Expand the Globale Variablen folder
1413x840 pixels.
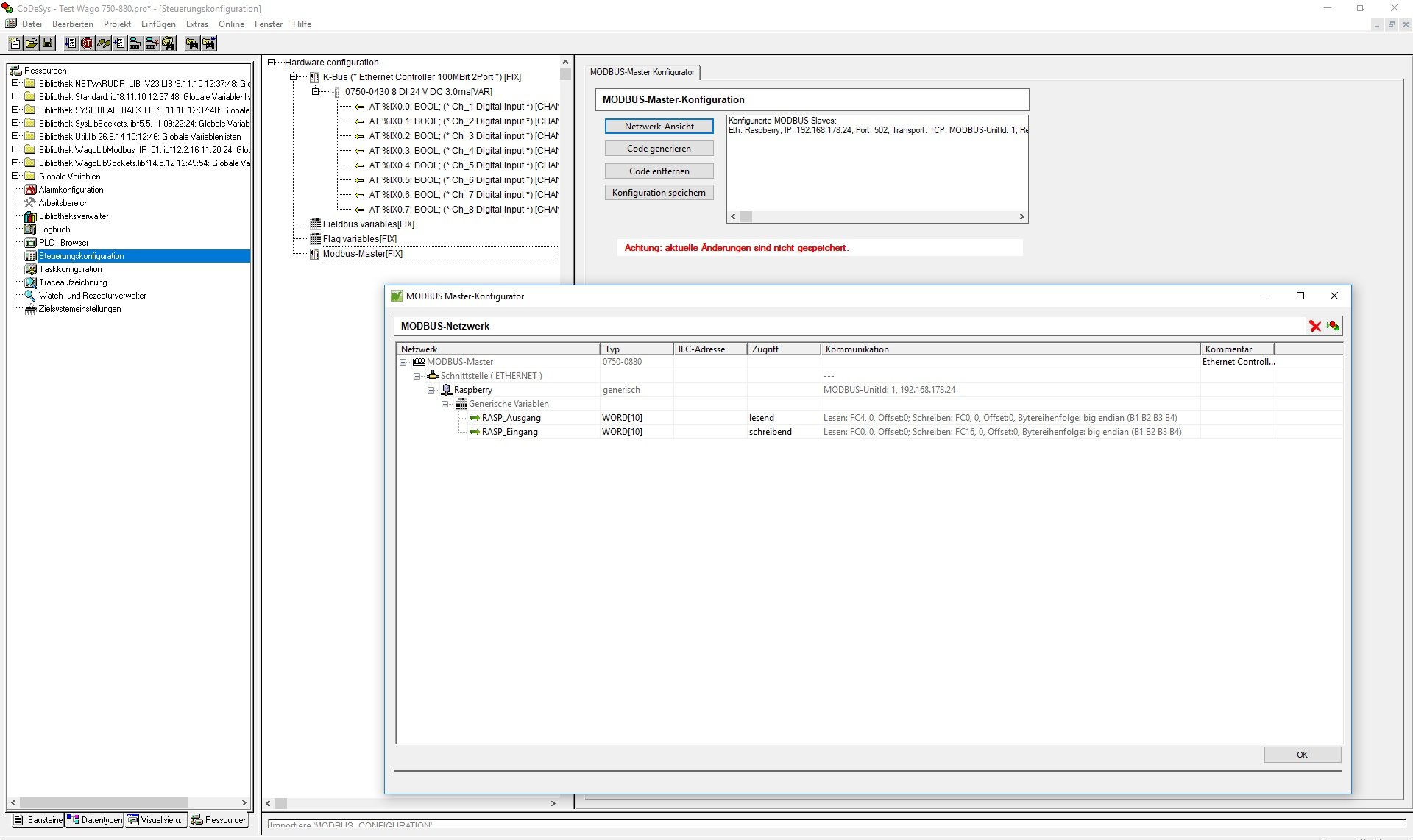click(x=15, y=177)
